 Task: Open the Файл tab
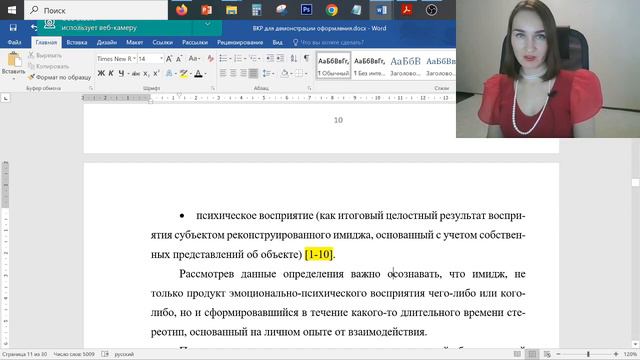14,42
